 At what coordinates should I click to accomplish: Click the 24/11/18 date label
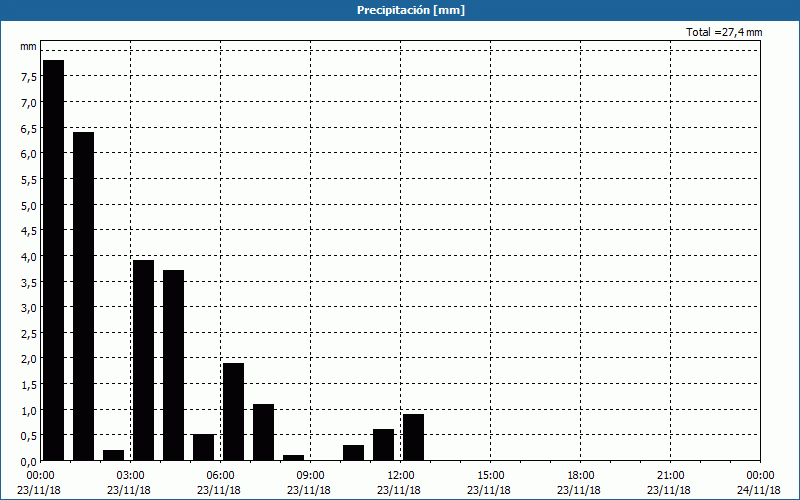click(759, 490)
